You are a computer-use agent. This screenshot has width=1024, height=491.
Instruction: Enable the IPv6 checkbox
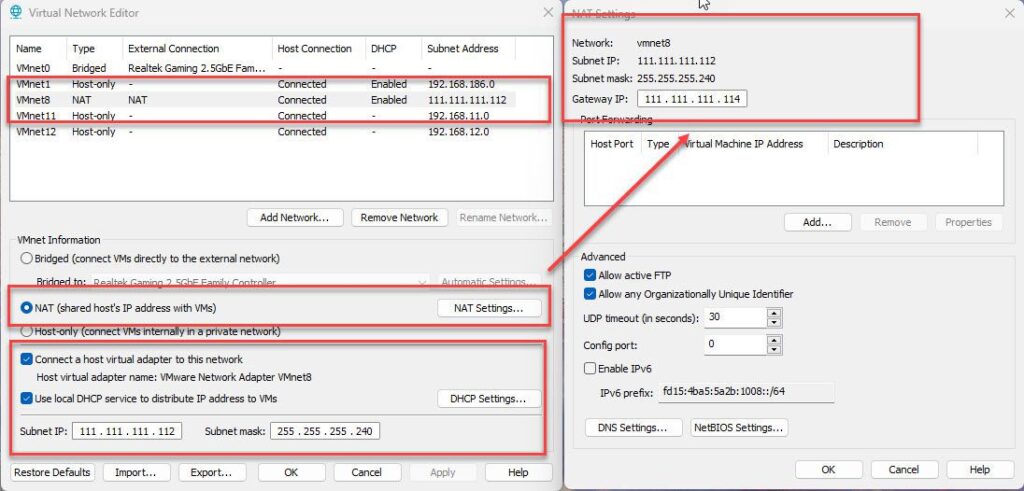(590, 369)
